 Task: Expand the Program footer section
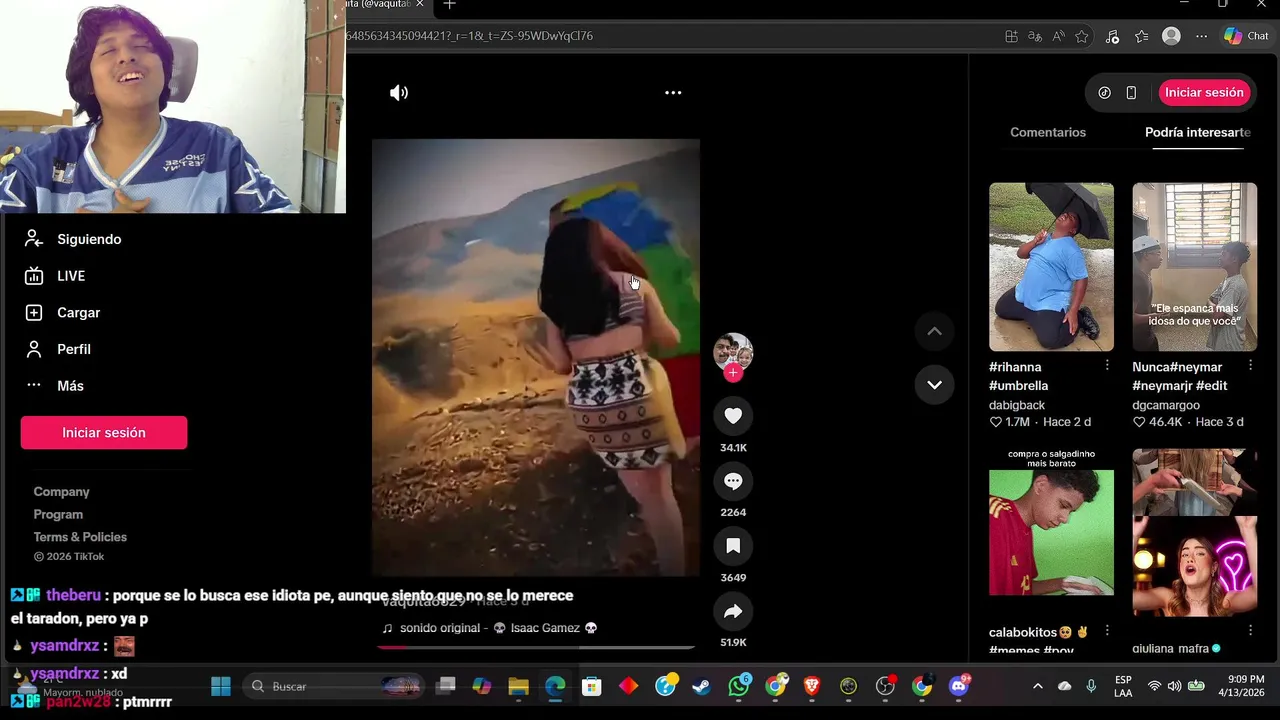[58, 514]
